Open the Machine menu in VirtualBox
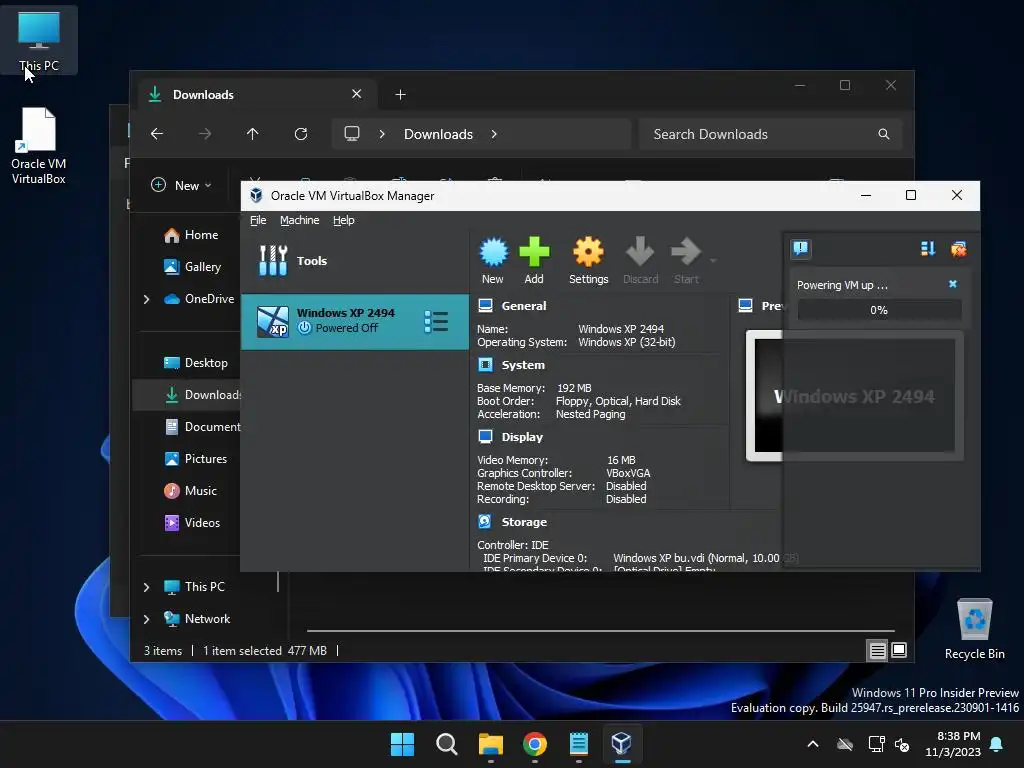Screen dimensions: 1024x768 coord(300,220)
